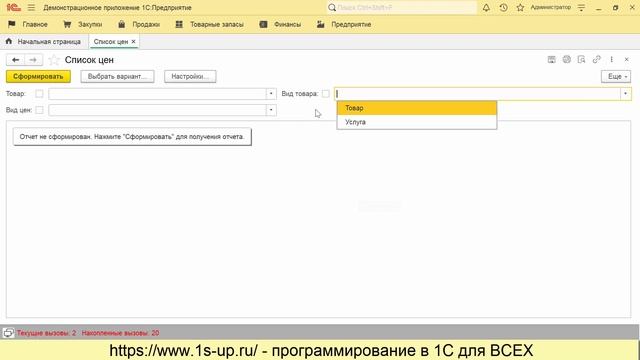Open the Главное section
The width and height of the screenshot is (640, 360).
tap(28, 24)
